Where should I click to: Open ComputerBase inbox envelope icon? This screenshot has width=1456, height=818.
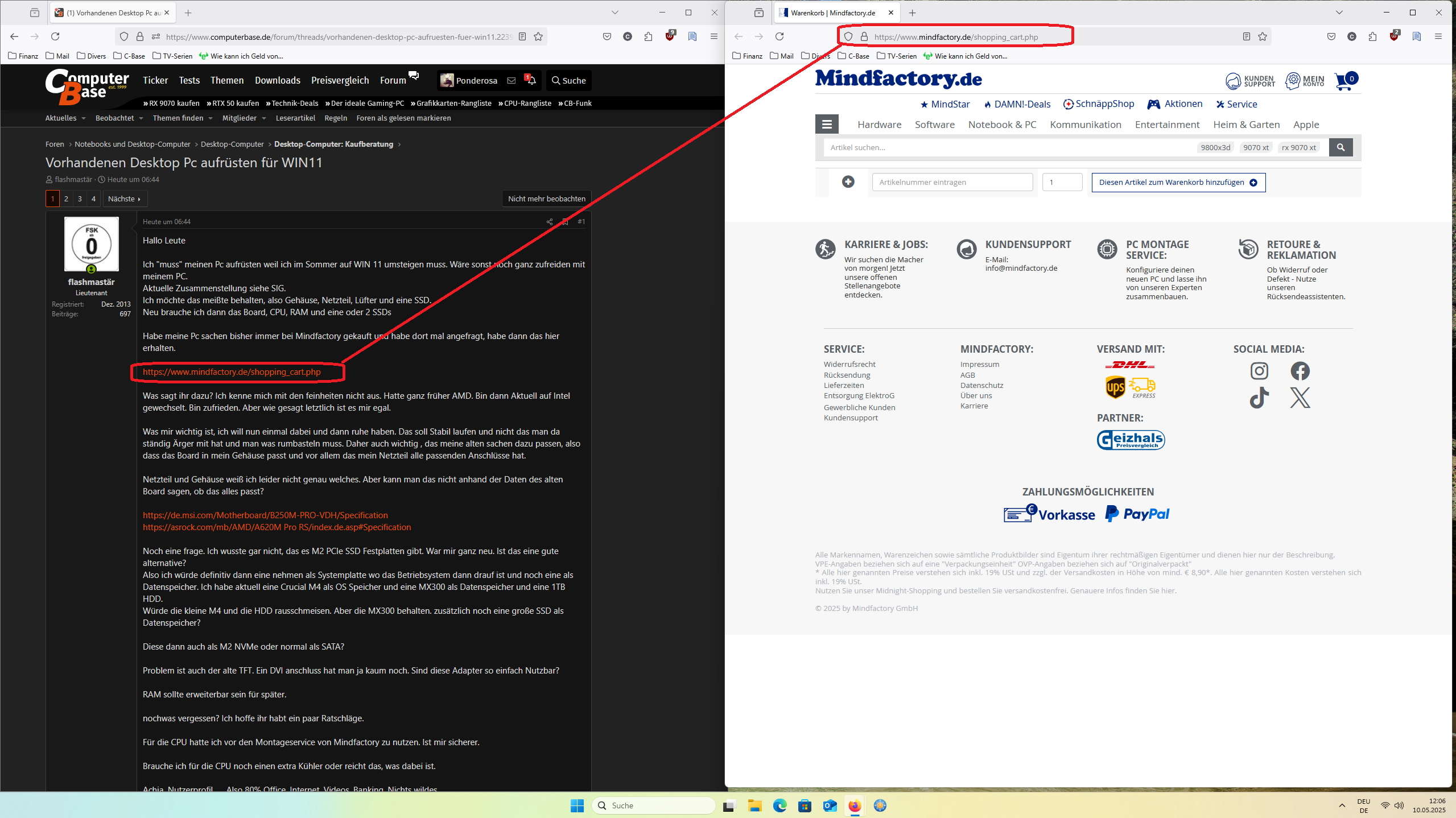512,80
